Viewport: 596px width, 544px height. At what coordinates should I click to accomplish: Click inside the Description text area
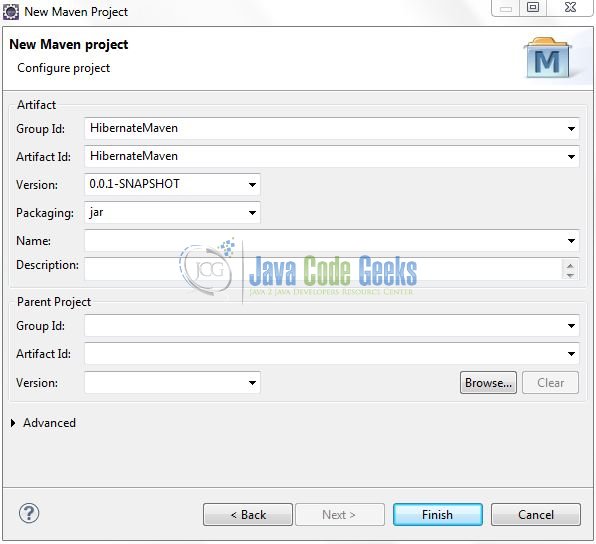pyautogui.click(x=322, y=269)
